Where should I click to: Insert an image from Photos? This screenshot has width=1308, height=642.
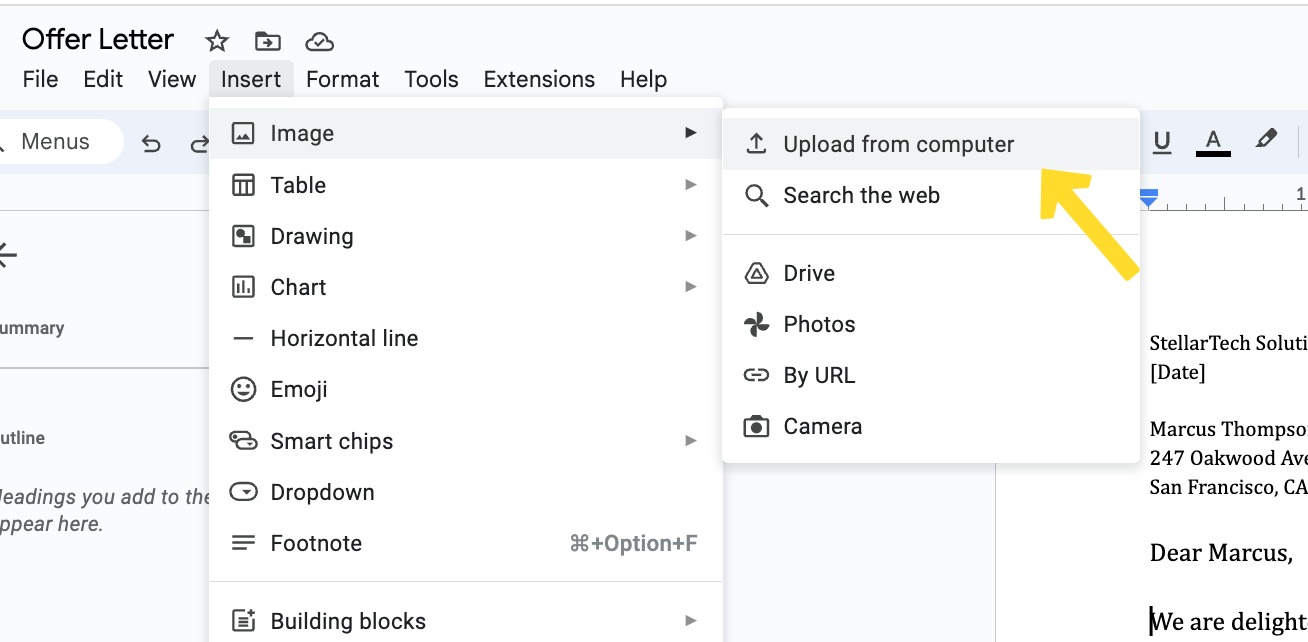click(x=818, y=323)
